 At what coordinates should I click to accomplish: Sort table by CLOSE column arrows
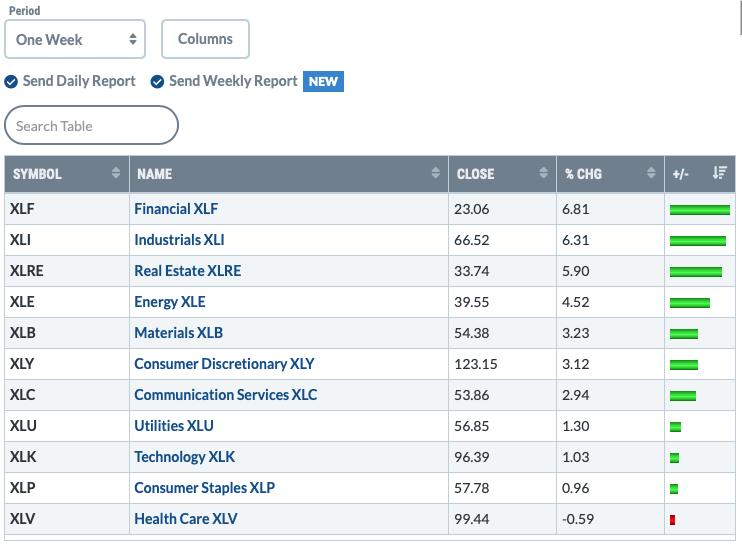click(543, 173)
